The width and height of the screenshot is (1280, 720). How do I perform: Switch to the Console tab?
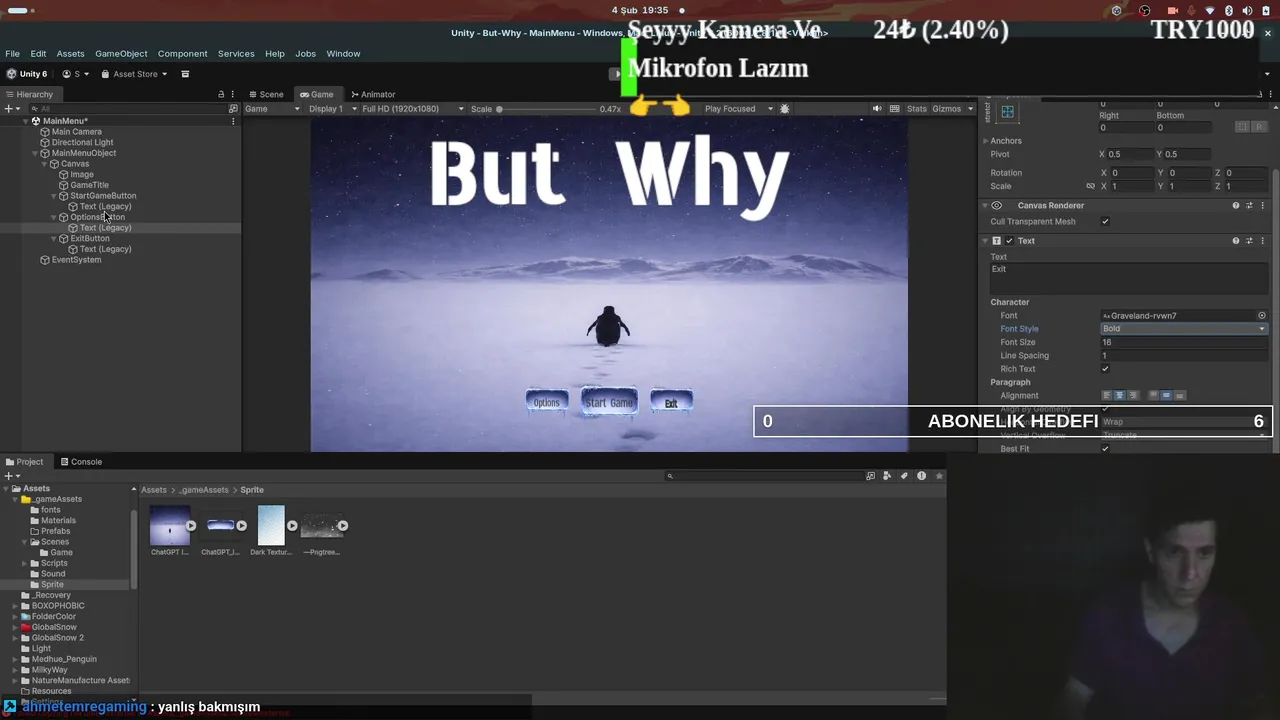pyautogui.click(x=81, y=462)
